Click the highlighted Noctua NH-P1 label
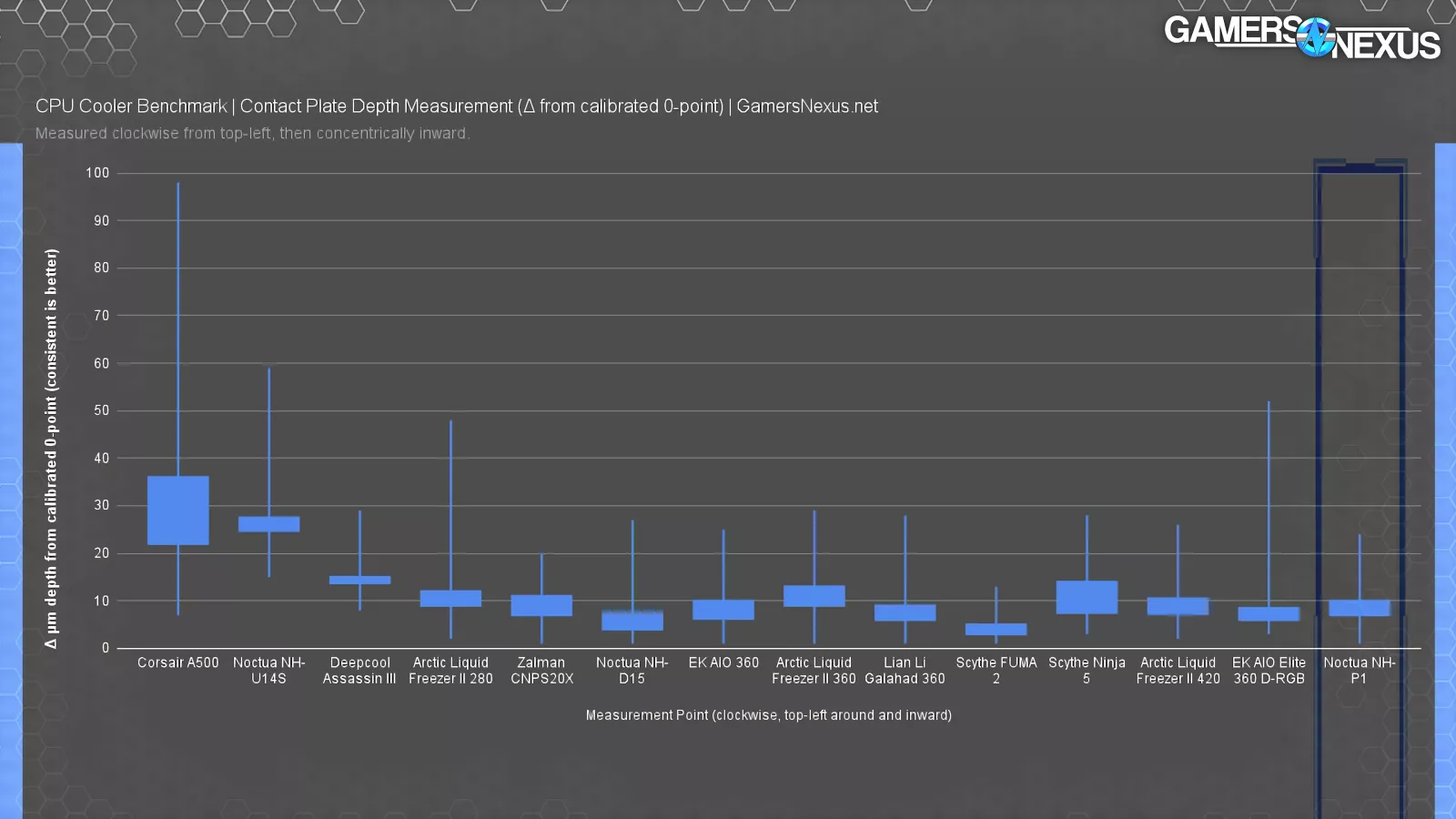Screen dimensions: 1456x819 (x=1359, y=671)
